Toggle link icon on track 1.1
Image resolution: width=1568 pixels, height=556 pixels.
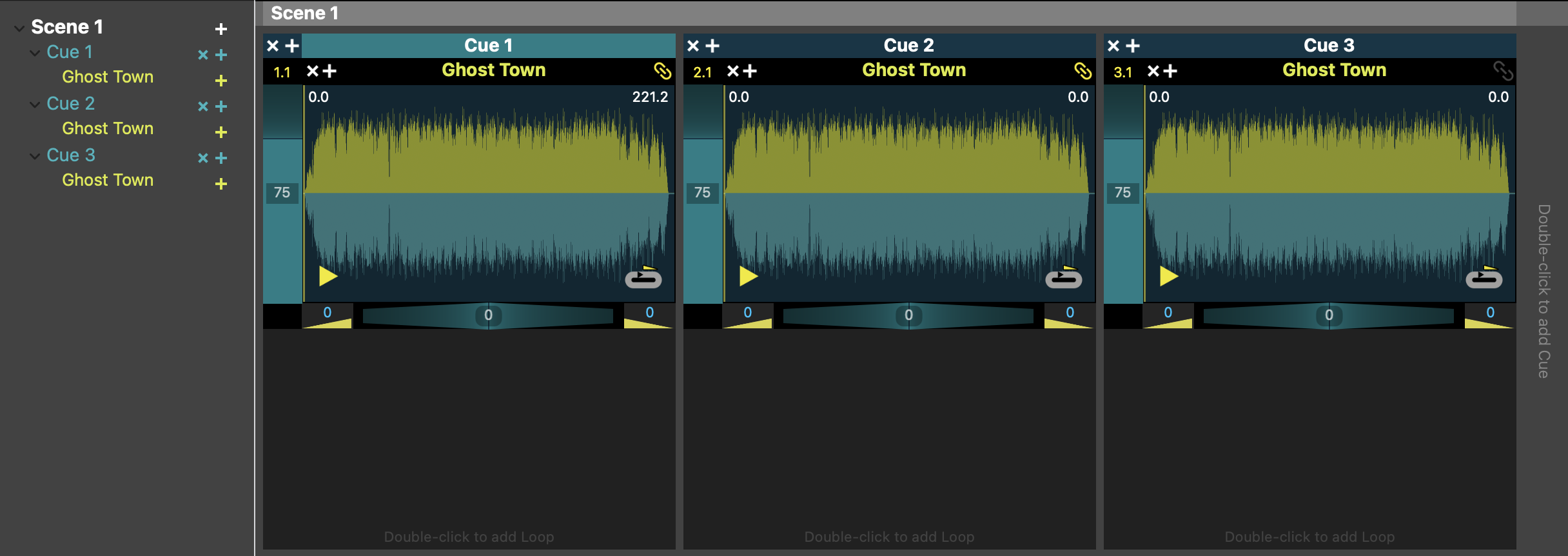(x=663, y=71)
